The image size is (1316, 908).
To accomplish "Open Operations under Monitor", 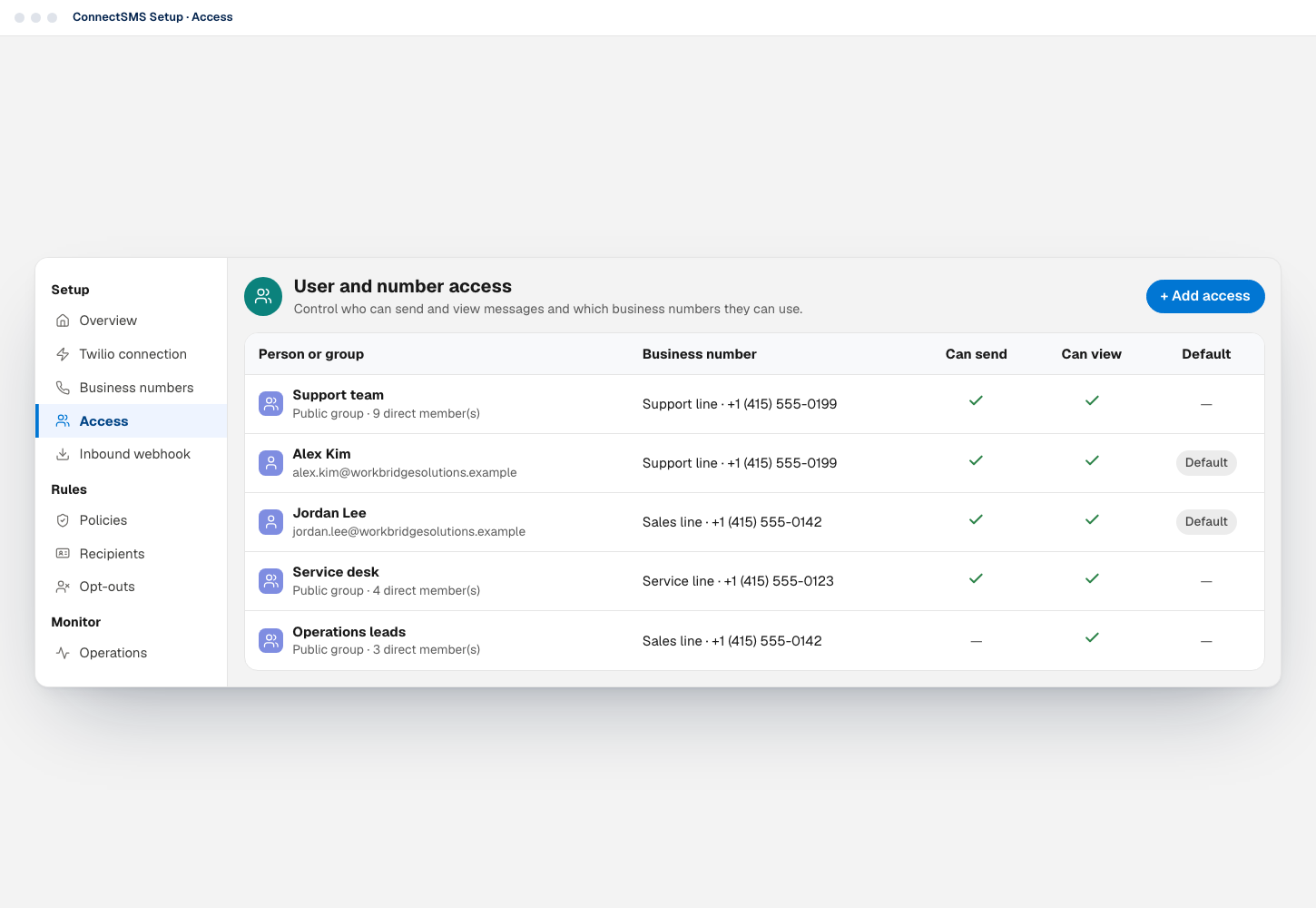I will tap(131, 653).
